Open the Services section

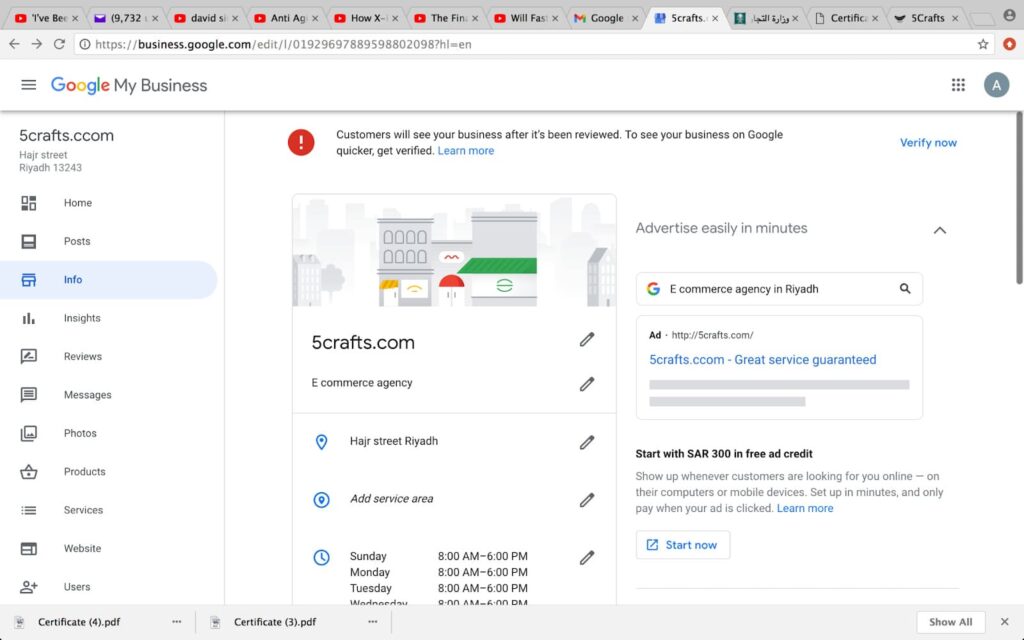pos(108,511)
